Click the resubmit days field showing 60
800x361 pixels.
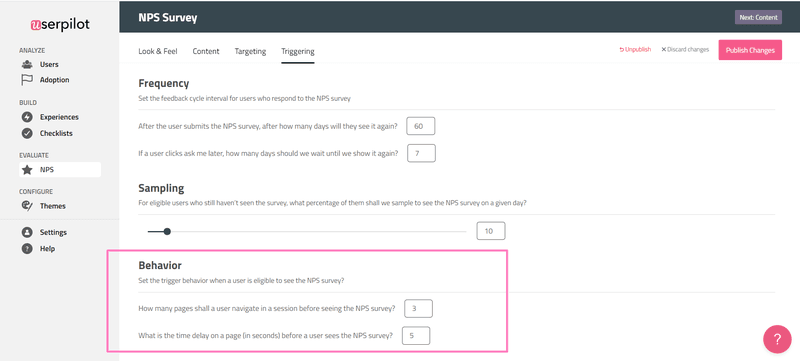pyautogui.click(x=421, y=126)
